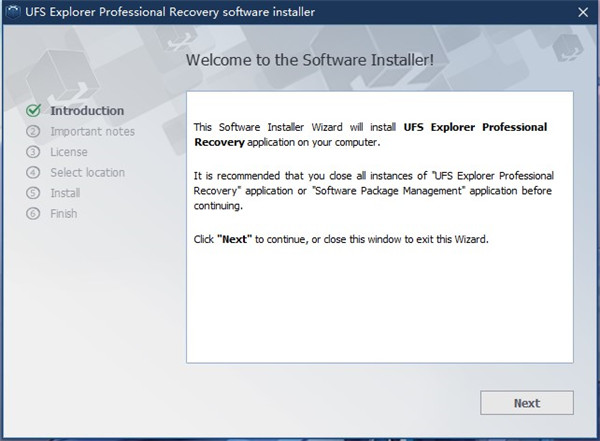Click the step 3 circle beside License
Image resolution: width=600 pixels, height=441 pixels.
tap(33, 152)
